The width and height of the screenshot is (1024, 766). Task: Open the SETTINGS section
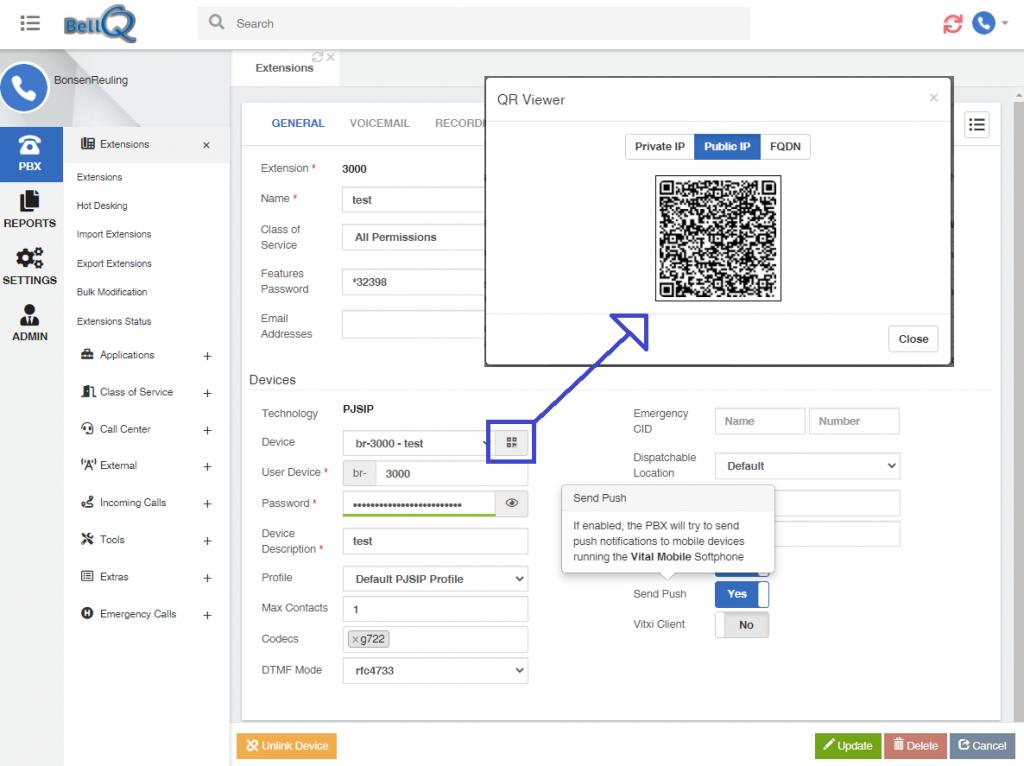tap(30, 267)
